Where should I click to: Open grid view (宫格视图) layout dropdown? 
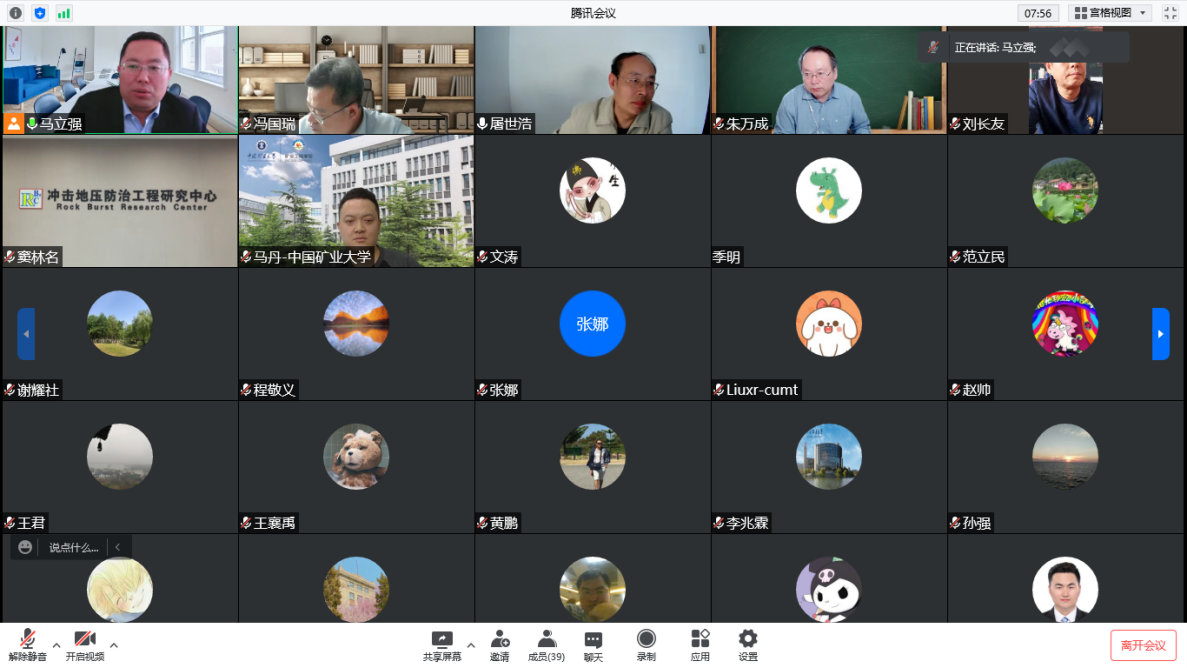tap(1110, 13)
